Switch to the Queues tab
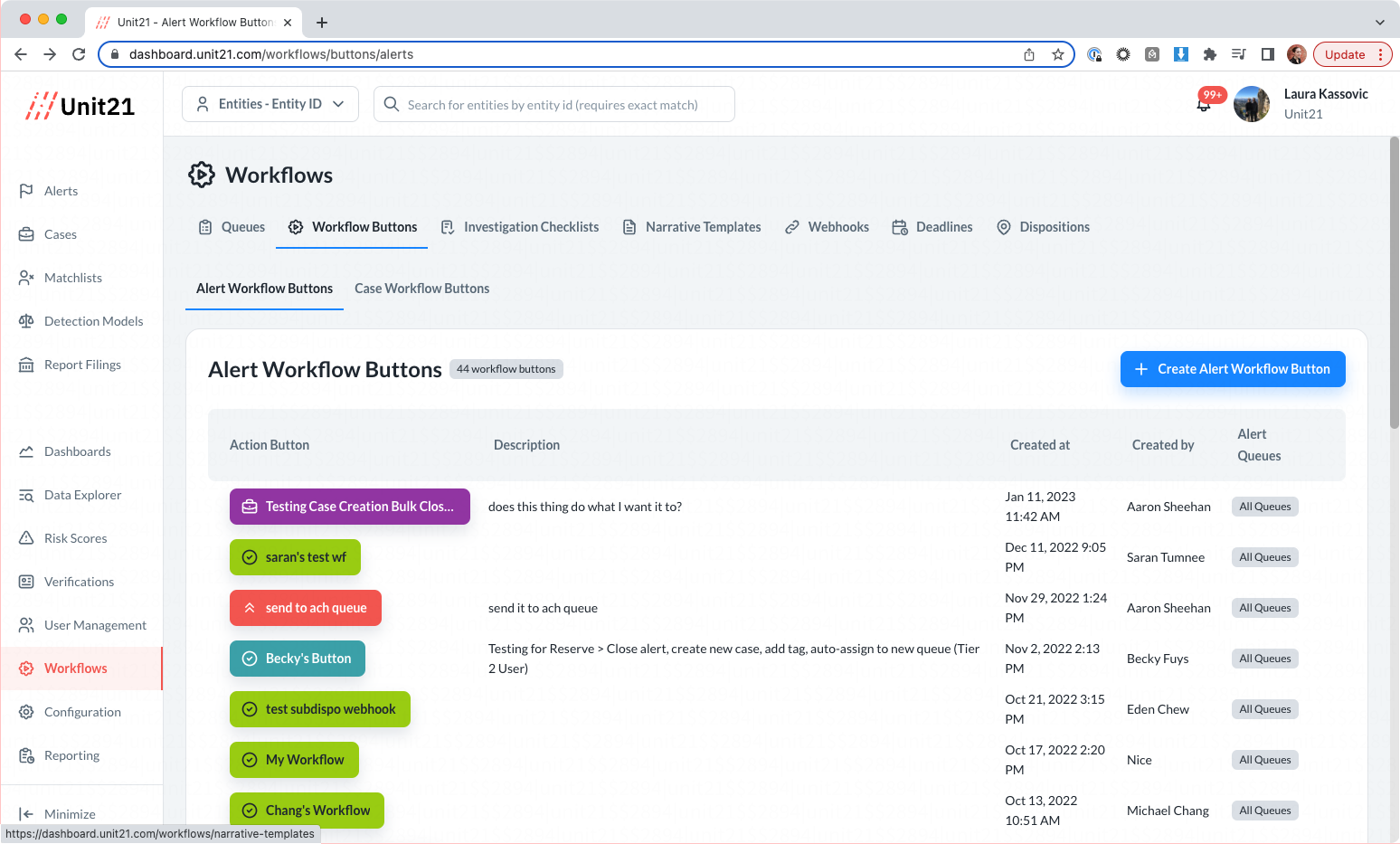Screen dimensions: 1400x844 click(232, 227)
